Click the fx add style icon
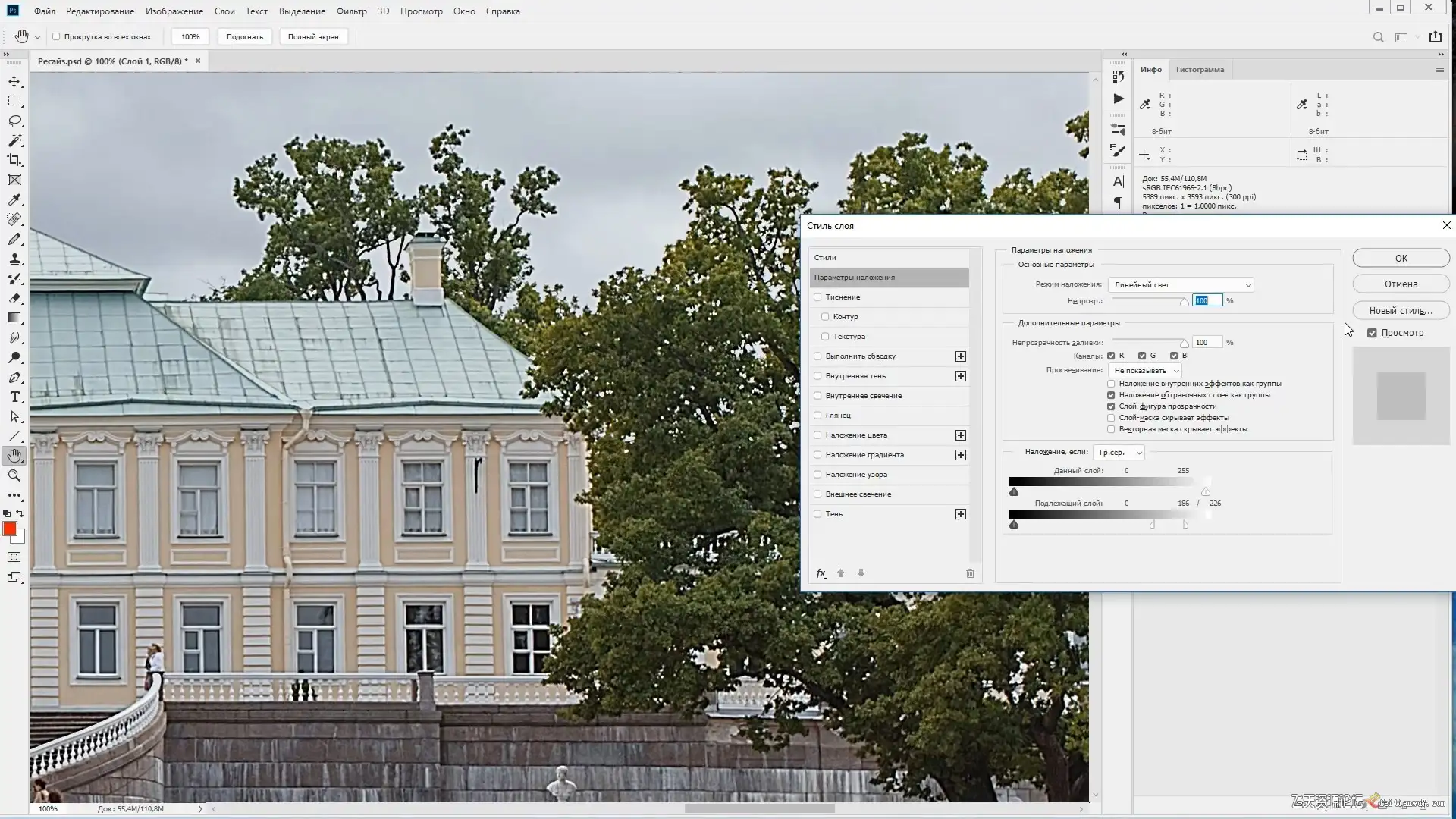 click(x=821, y=573)
